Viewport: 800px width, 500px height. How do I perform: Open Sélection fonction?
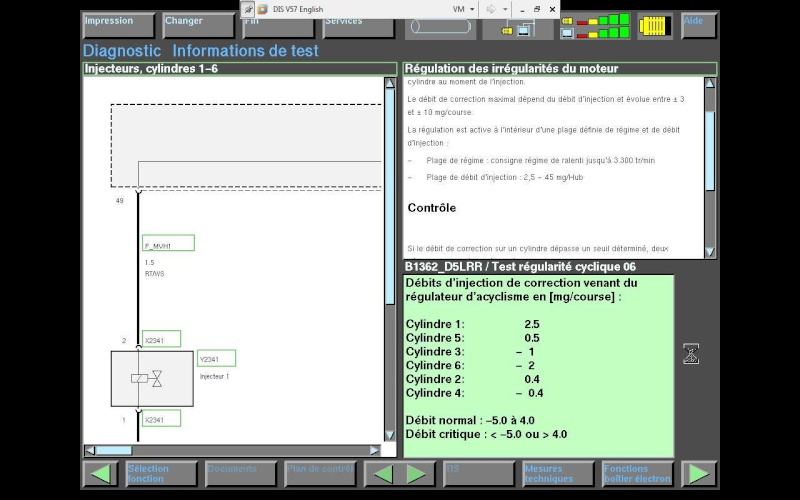point(161,474)
